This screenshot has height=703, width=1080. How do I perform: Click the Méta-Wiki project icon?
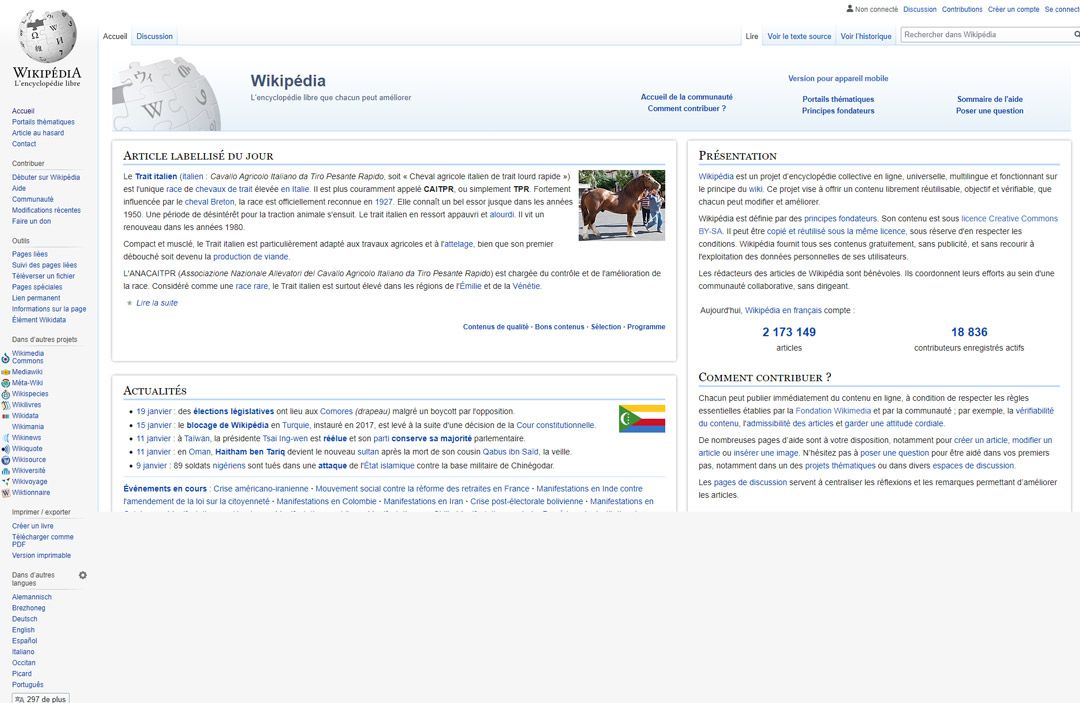coord(6,383)
